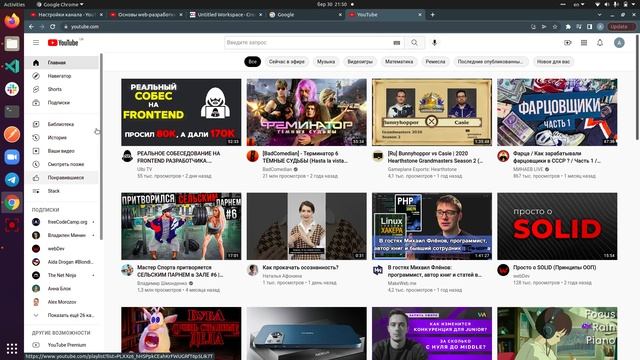Open freeCodeCamp.org subscription channel

pos(61,222)
